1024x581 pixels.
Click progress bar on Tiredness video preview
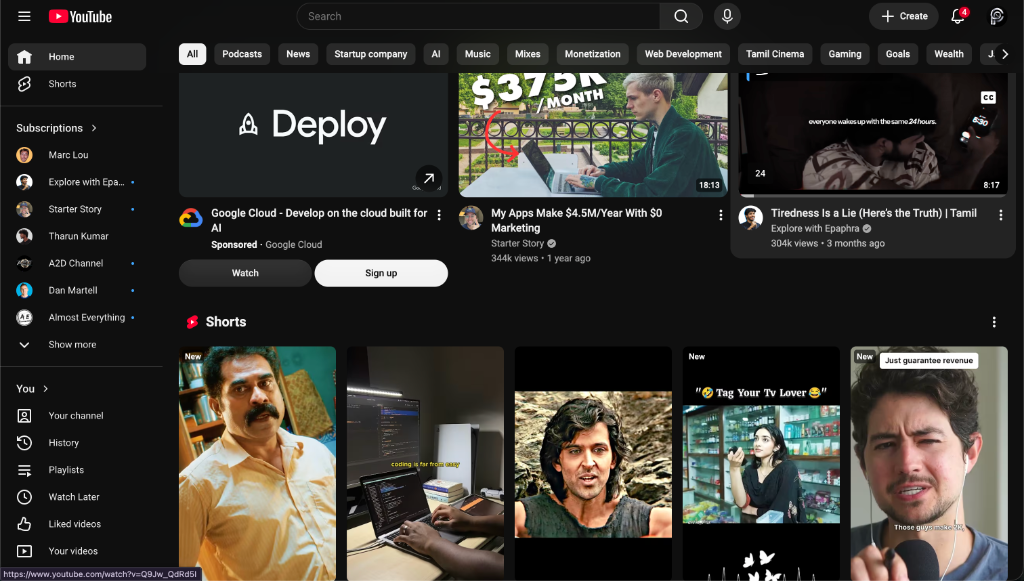click(x=873, y=195)
